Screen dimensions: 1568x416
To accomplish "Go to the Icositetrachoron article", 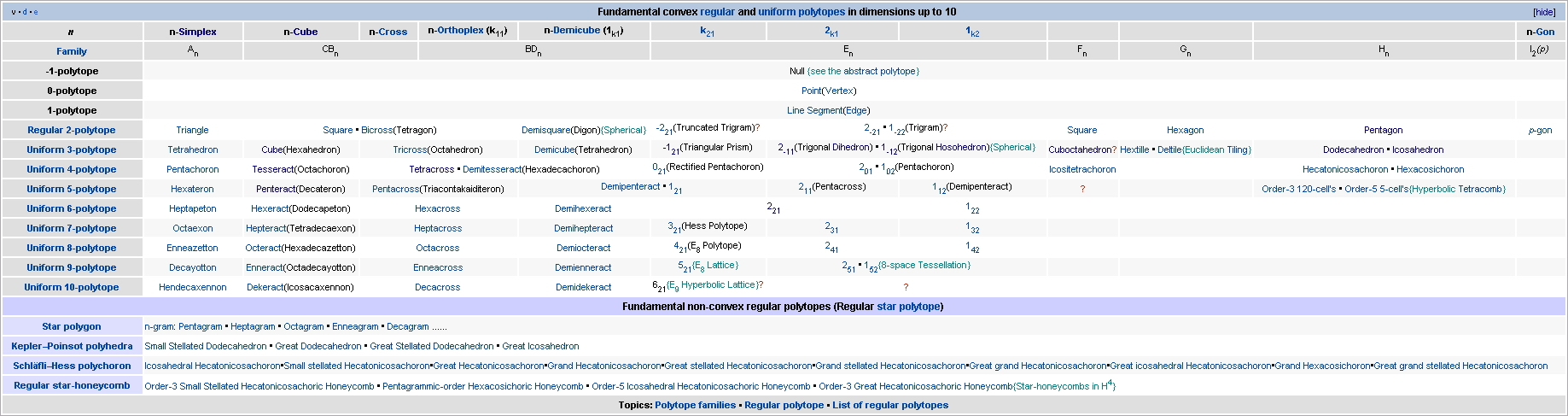I will [1082, 169].
